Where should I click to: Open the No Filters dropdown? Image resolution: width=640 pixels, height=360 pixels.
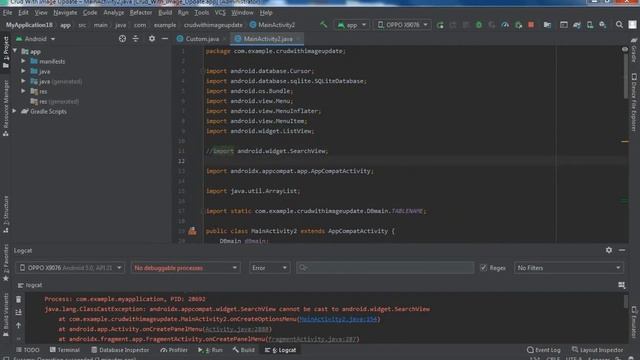point(569,268)
